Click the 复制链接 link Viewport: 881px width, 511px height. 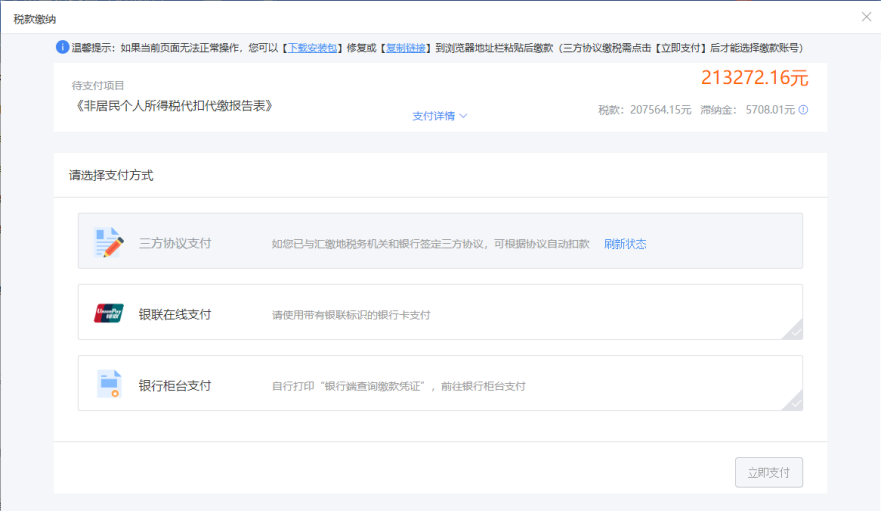pyautogui.click(x=405, y=47)
